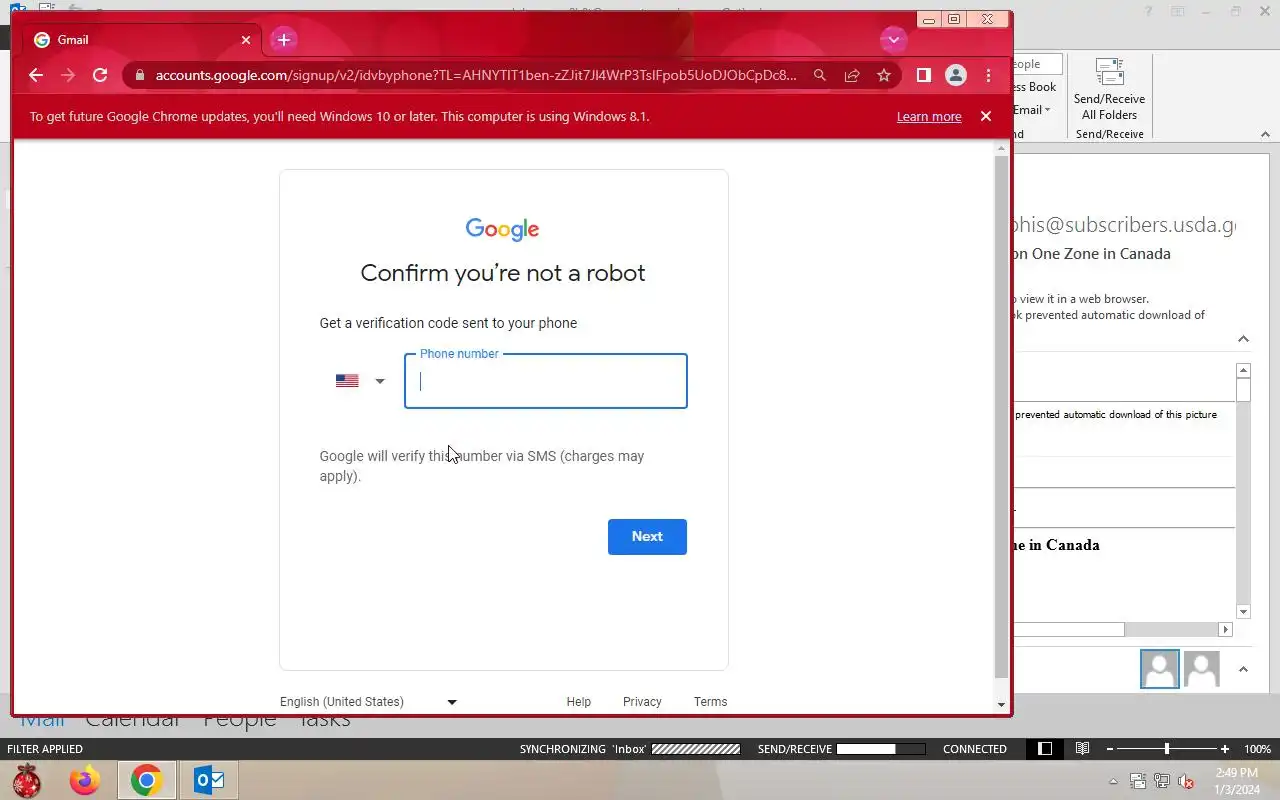The width and height of the screenshot is (1280, 800).
Task: Open Google Help link
Action: click(x=579, y=702)
